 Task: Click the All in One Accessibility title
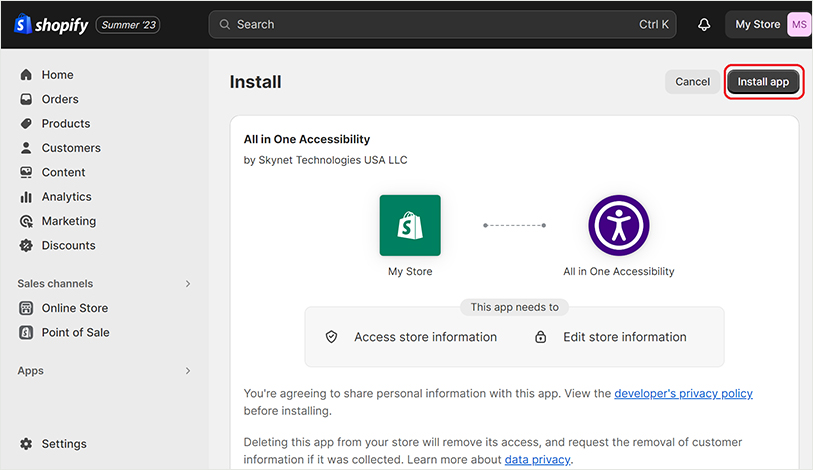(x=307, y=139)
